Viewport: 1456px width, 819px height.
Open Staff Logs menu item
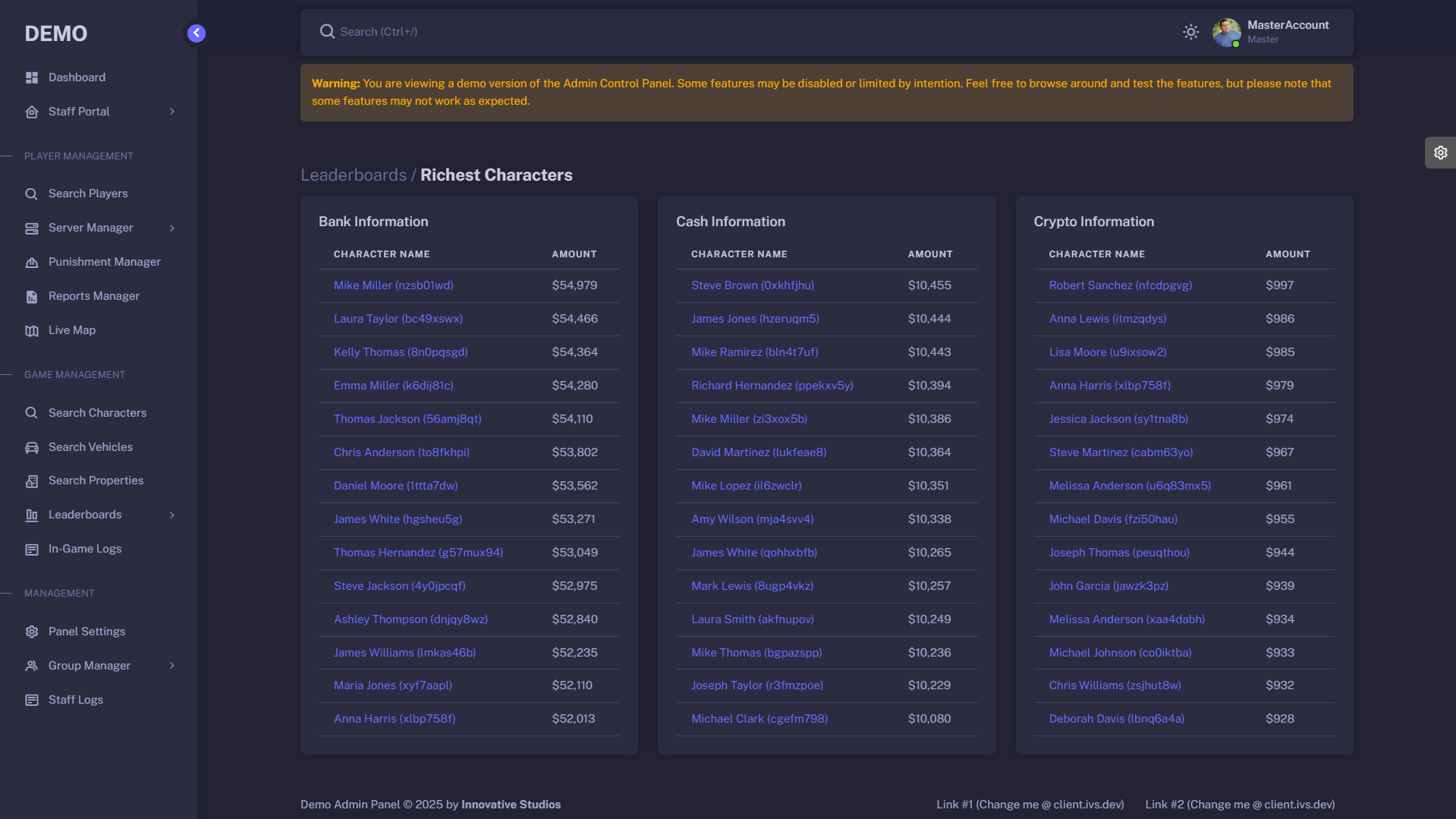75,700
